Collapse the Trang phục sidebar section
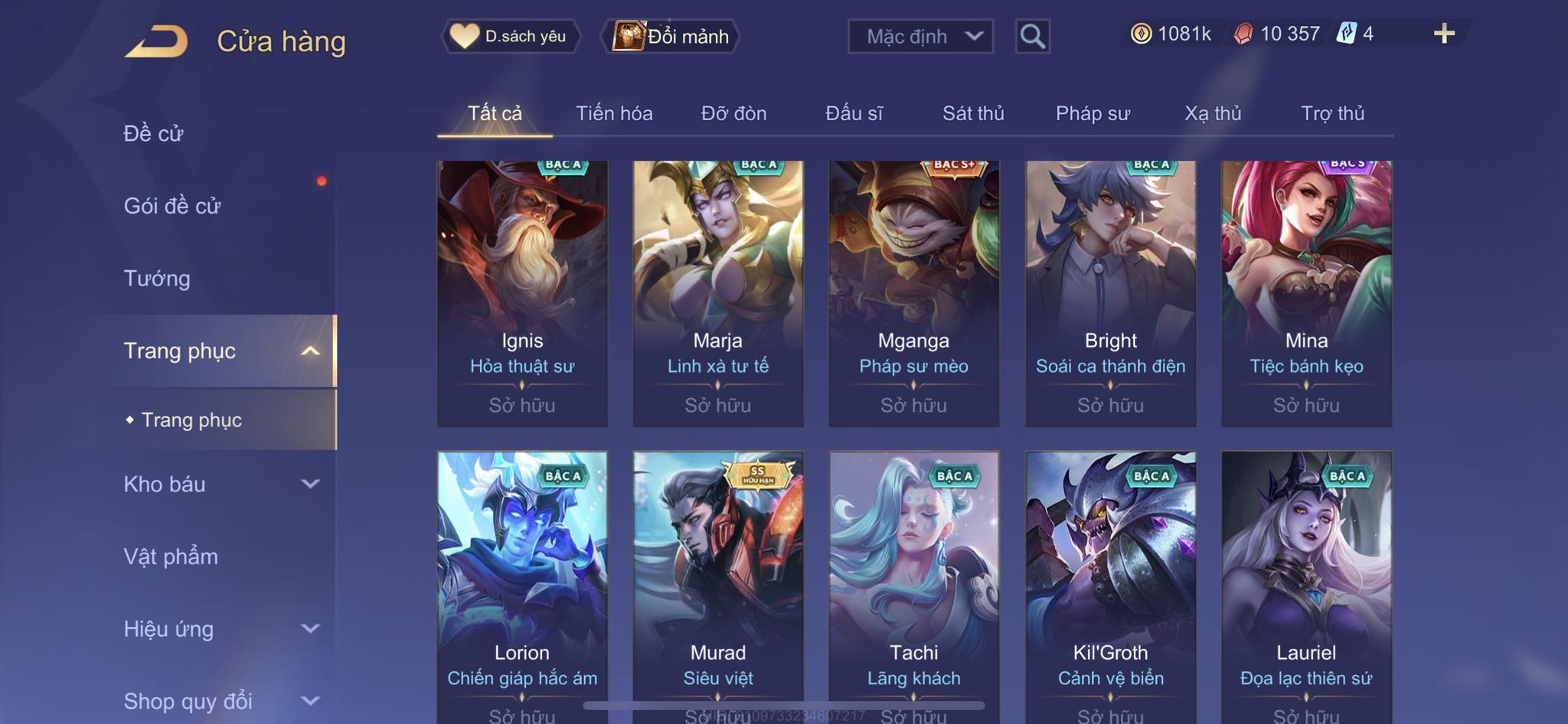 pos(310,351)
